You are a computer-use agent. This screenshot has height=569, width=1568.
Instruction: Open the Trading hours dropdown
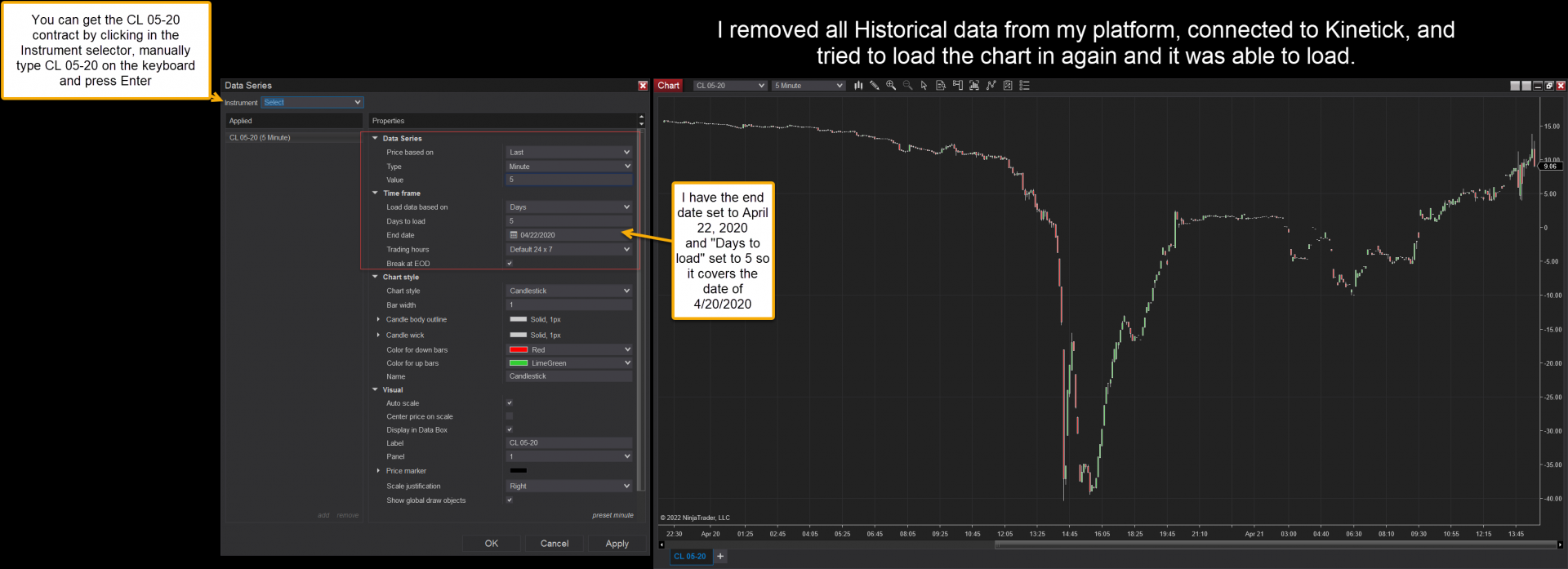tap(569, 249)
